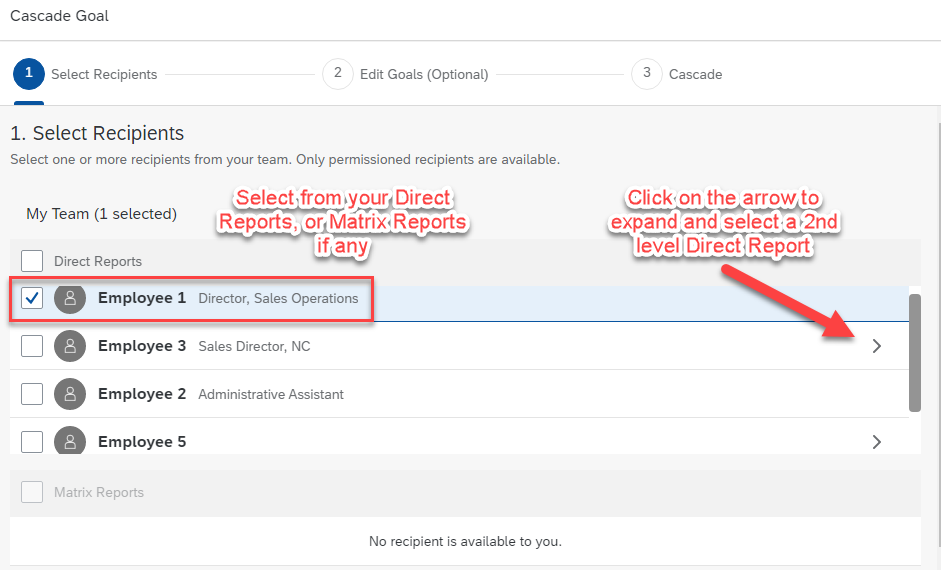Go to step 2 Edit Goals (Optional)
This screenshot has width=941, height=570.
pyautogui.click(x=406, y=74)
